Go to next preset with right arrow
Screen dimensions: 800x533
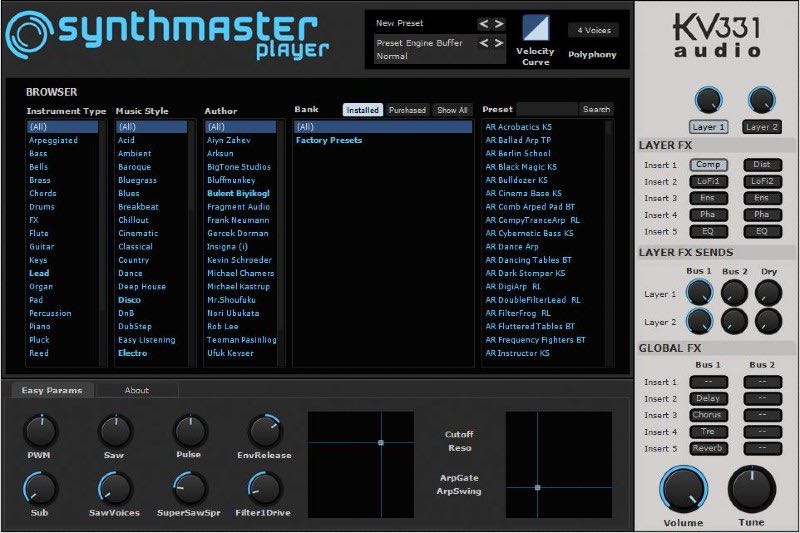[498, 23]
